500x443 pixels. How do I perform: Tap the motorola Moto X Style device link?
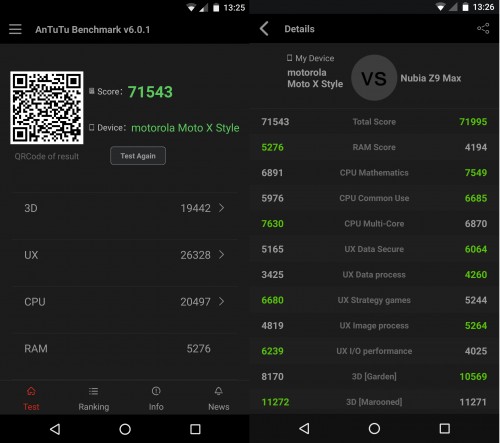[x=185, y=128]
